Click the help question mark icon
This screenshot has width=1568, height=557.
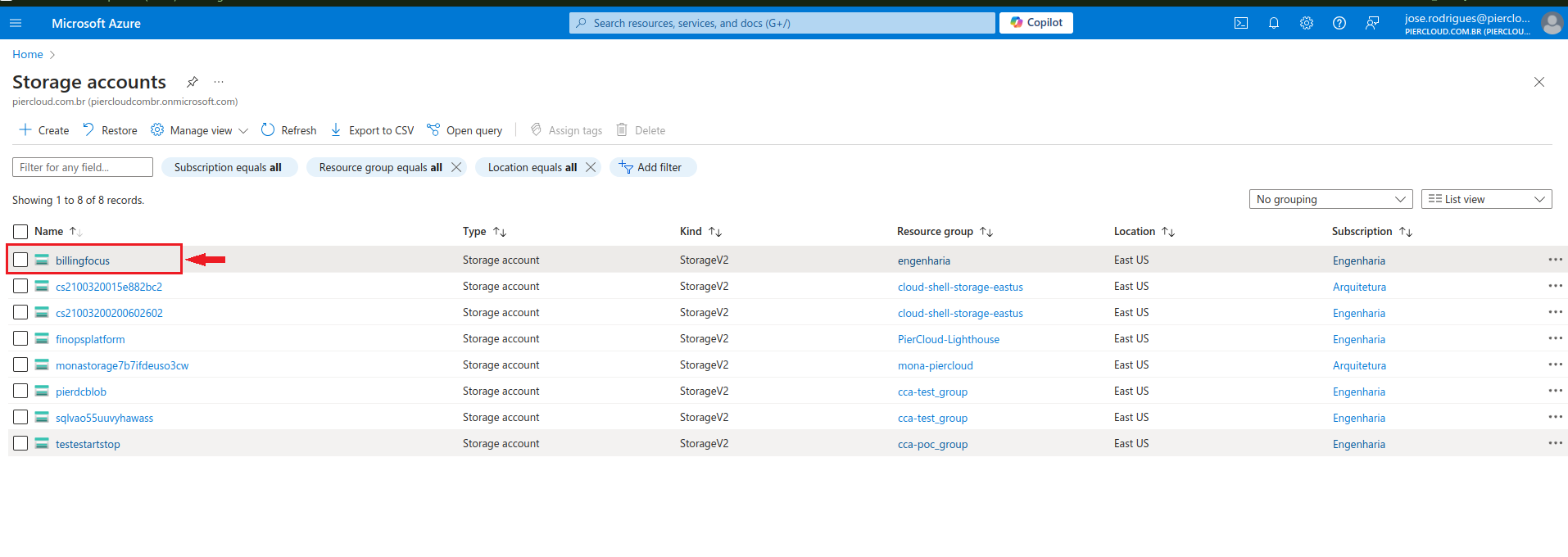[1339, 23]
